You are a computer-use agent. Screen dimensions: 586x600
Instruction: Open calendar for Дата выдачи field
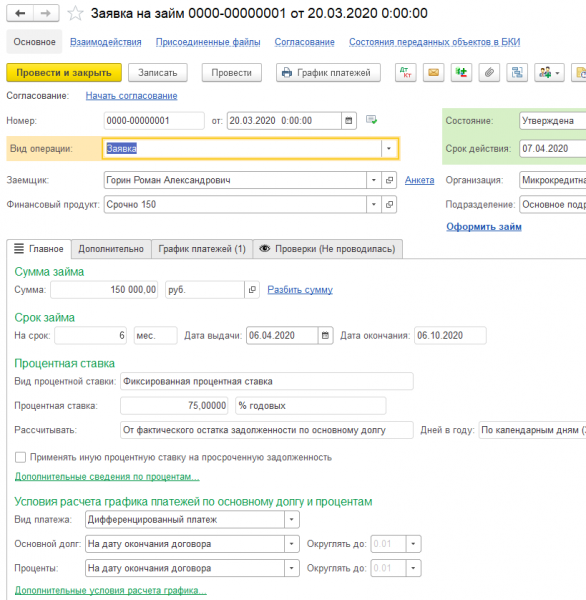click(x=325, y=336)
